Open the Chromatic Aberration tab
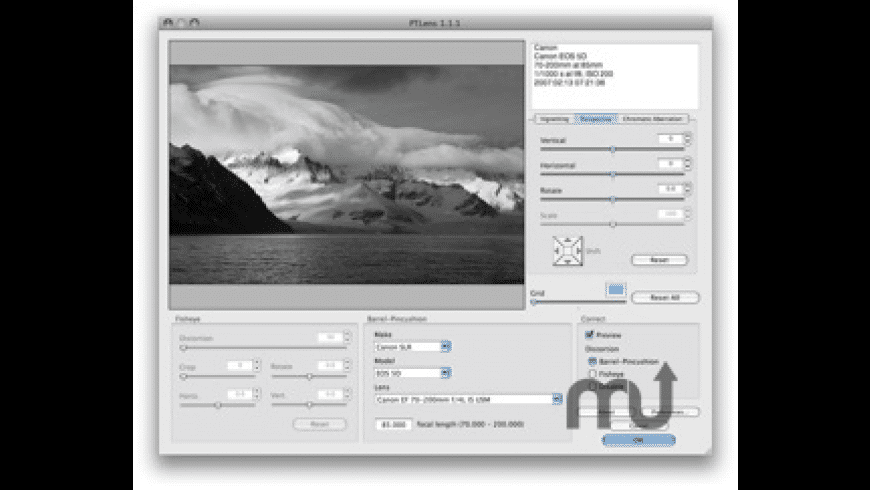870x490 pixels. [x=652, y=119]
